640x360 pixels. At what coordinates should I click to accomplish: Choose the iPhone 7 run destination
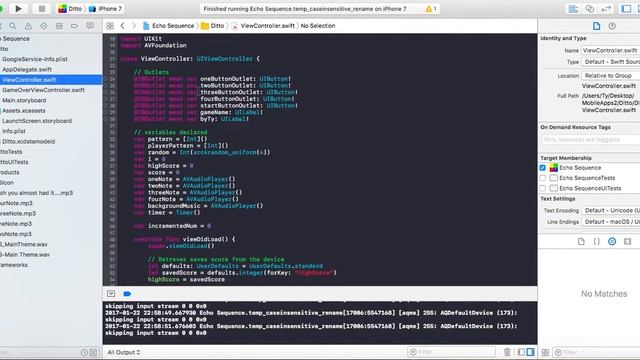[105, 9]
